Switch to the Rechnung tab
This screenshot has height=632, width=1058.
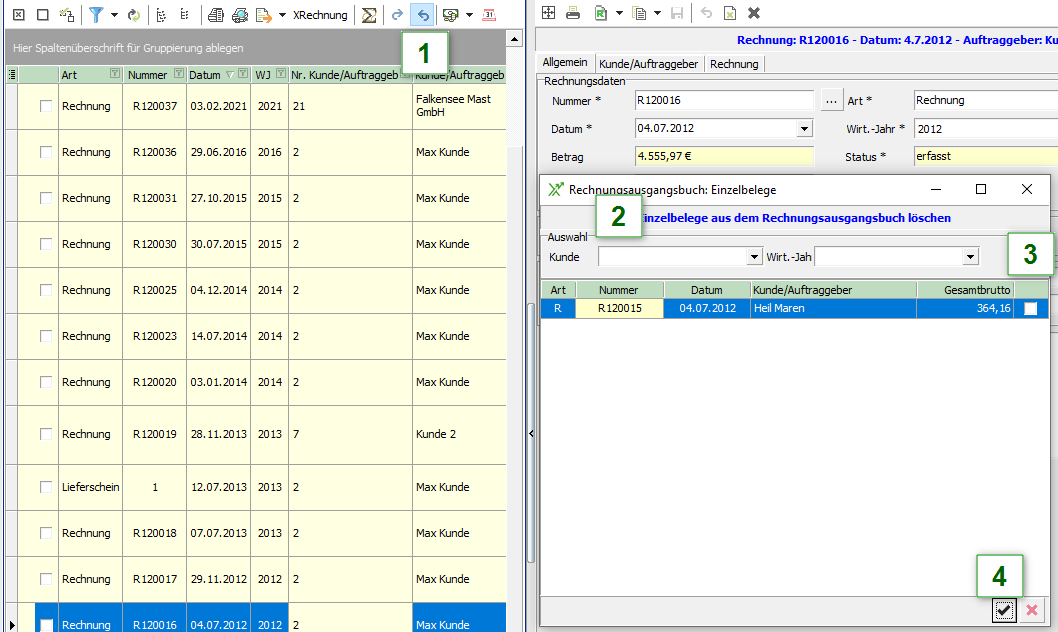click(x=734, y=64)
